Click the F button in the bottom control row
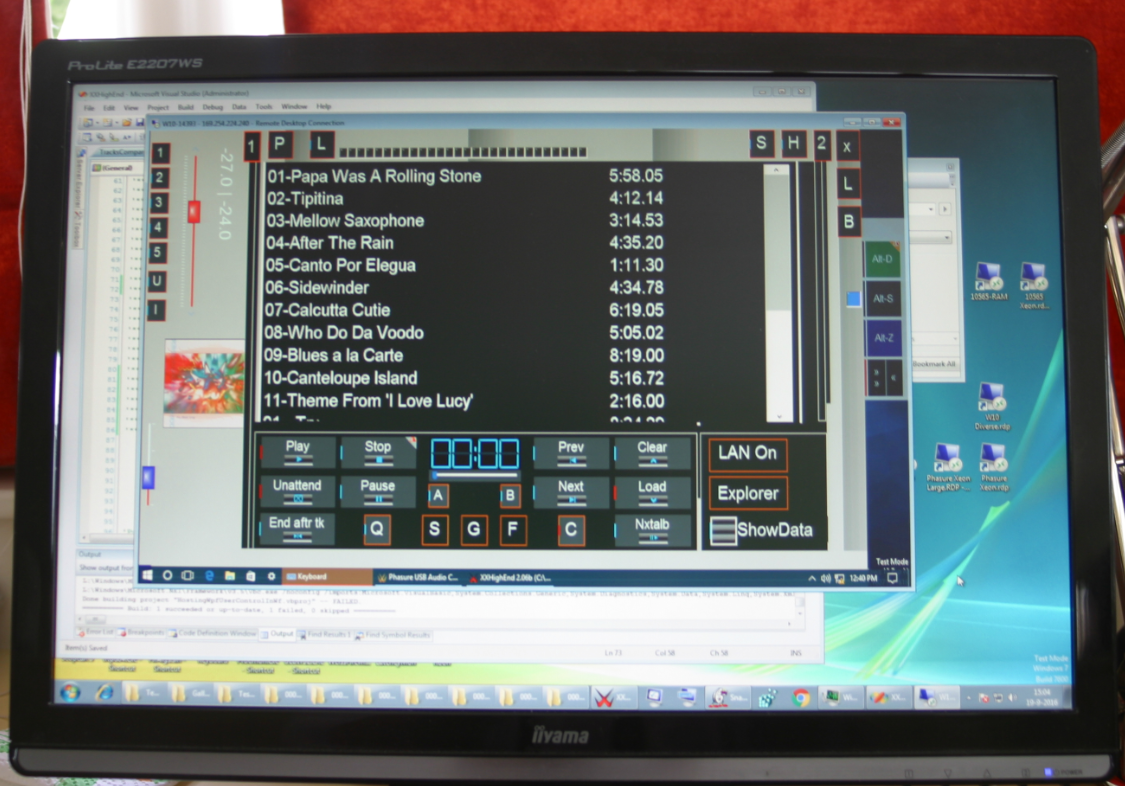The width and height of the screenshot is (1125, 786). [513, 531]
